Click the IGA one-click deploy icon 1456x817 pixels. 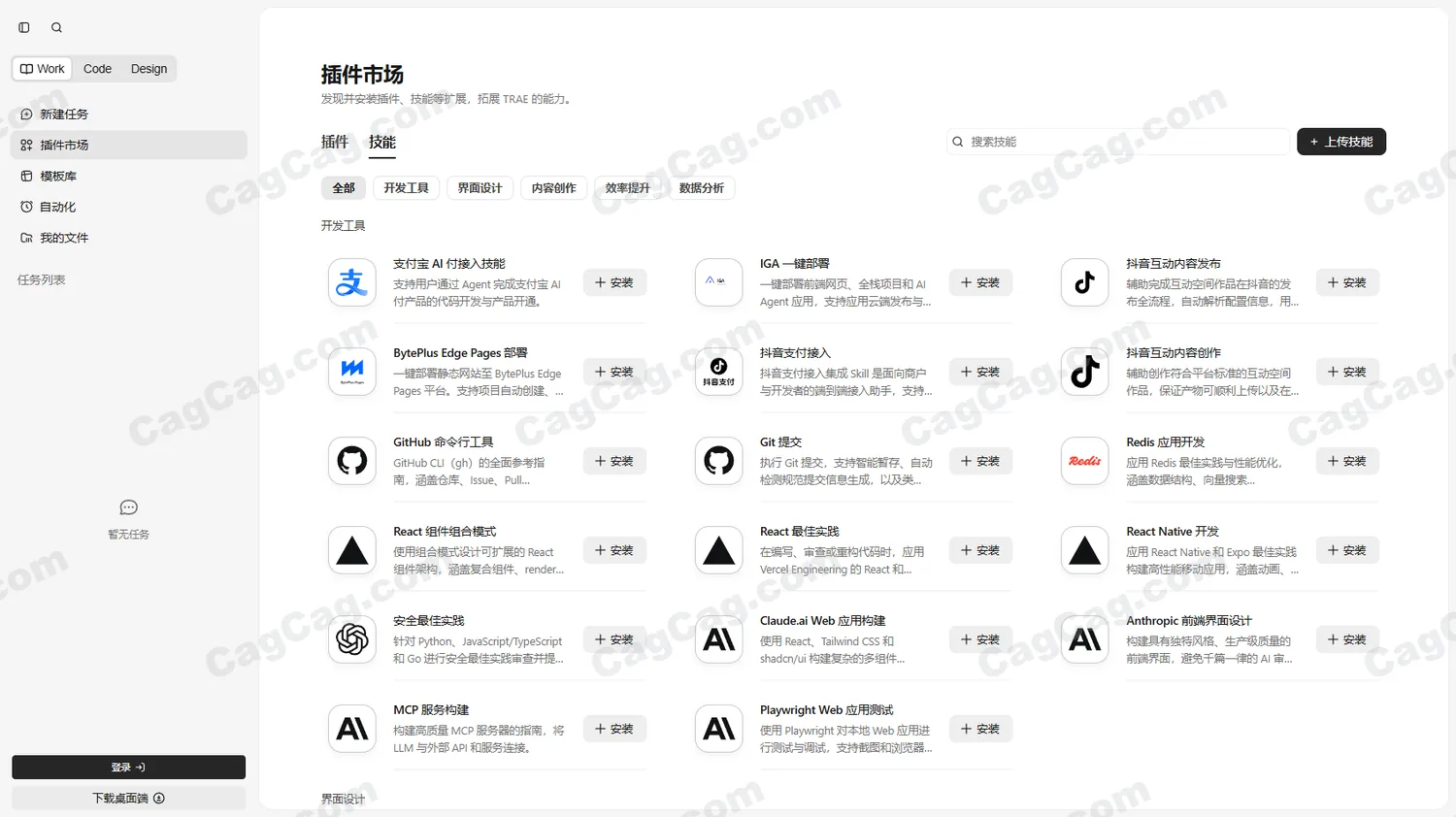click(x=719, y=282)
